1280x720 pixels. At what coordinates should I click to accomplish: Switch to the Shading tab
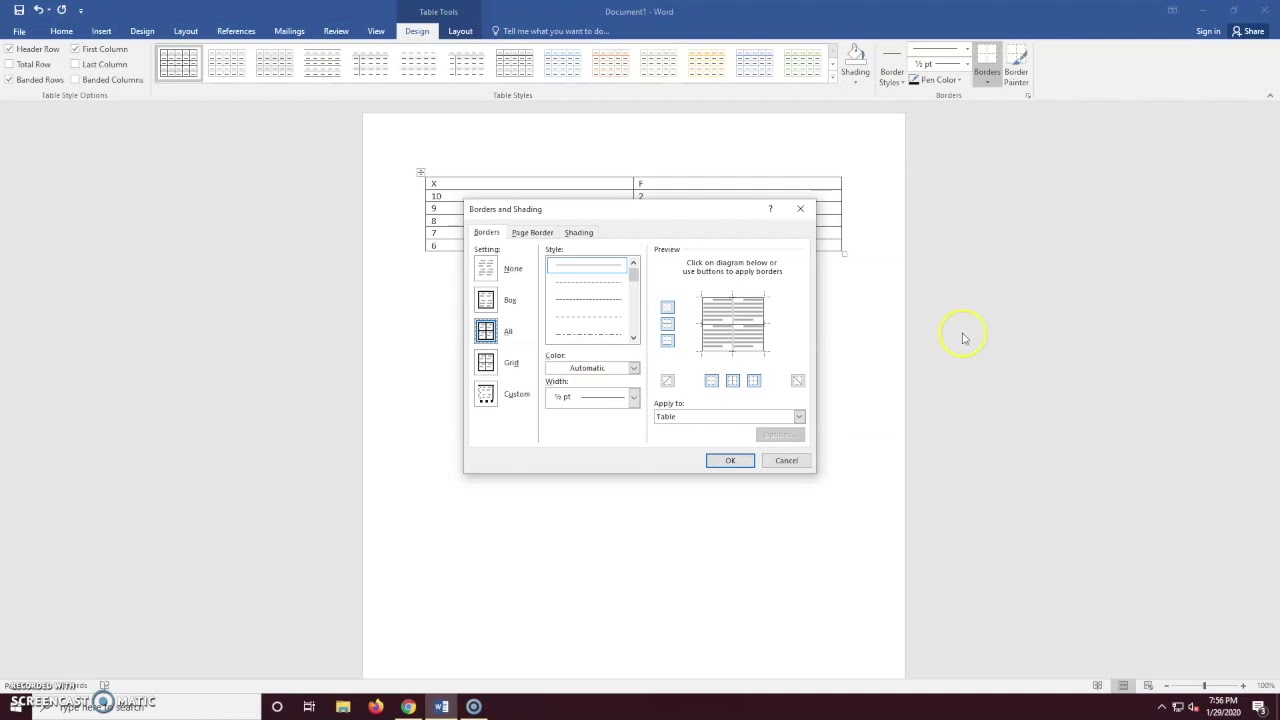579,232
